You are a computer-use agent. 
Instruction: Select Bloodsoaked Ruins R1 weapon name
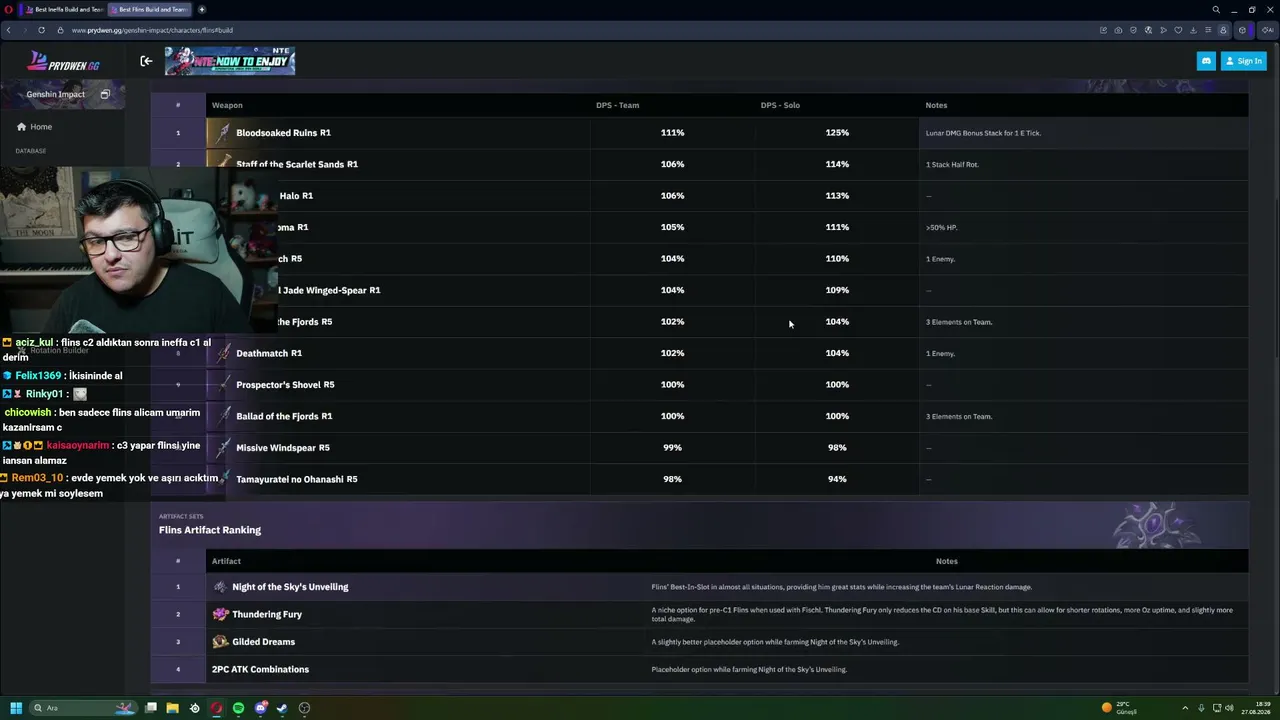tap(283, 133)
